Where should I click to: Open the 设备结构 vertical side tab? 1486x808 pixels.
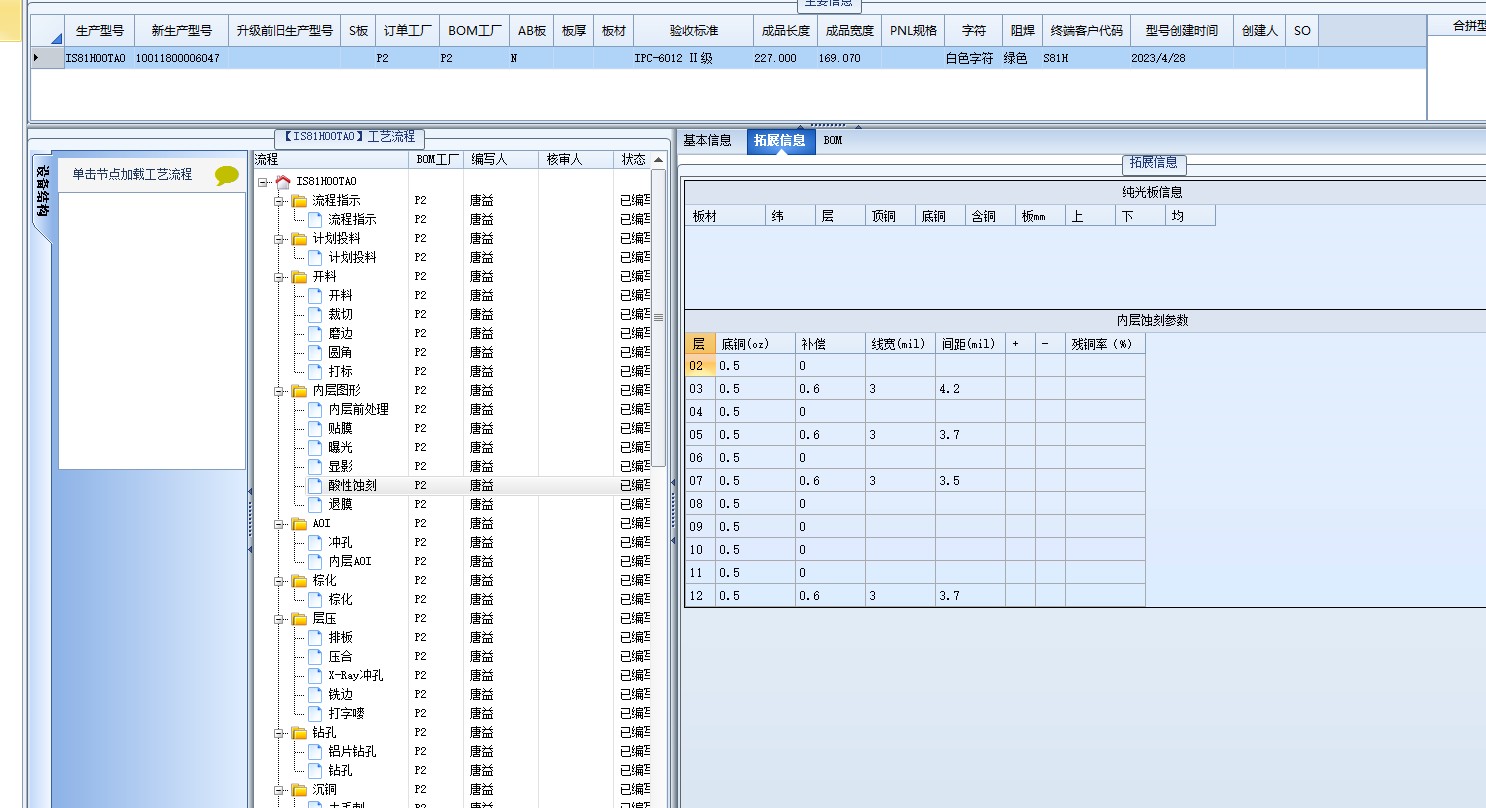pos(42,192)
